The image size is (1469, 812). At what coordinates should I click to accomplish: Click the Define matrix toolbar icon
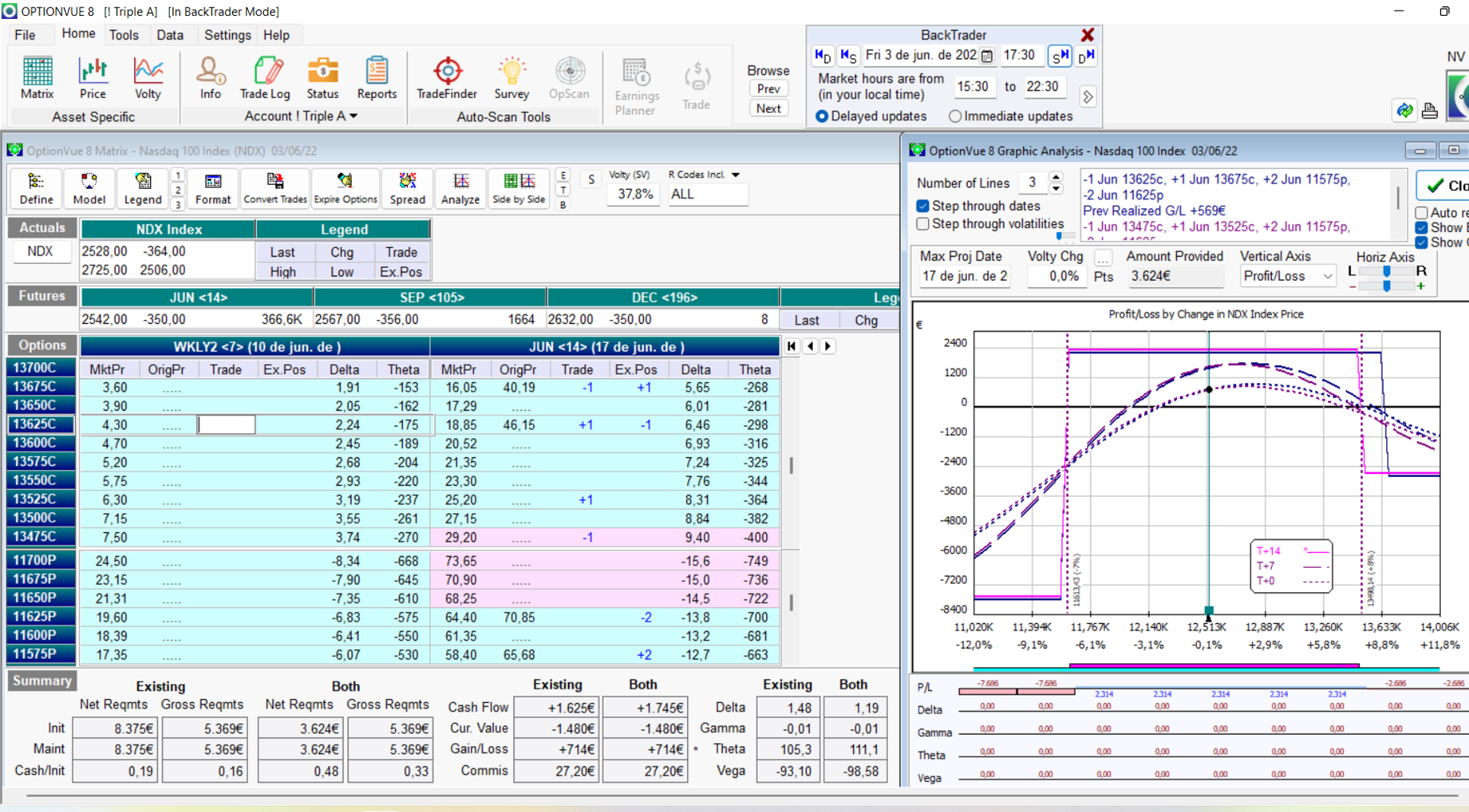36,188
